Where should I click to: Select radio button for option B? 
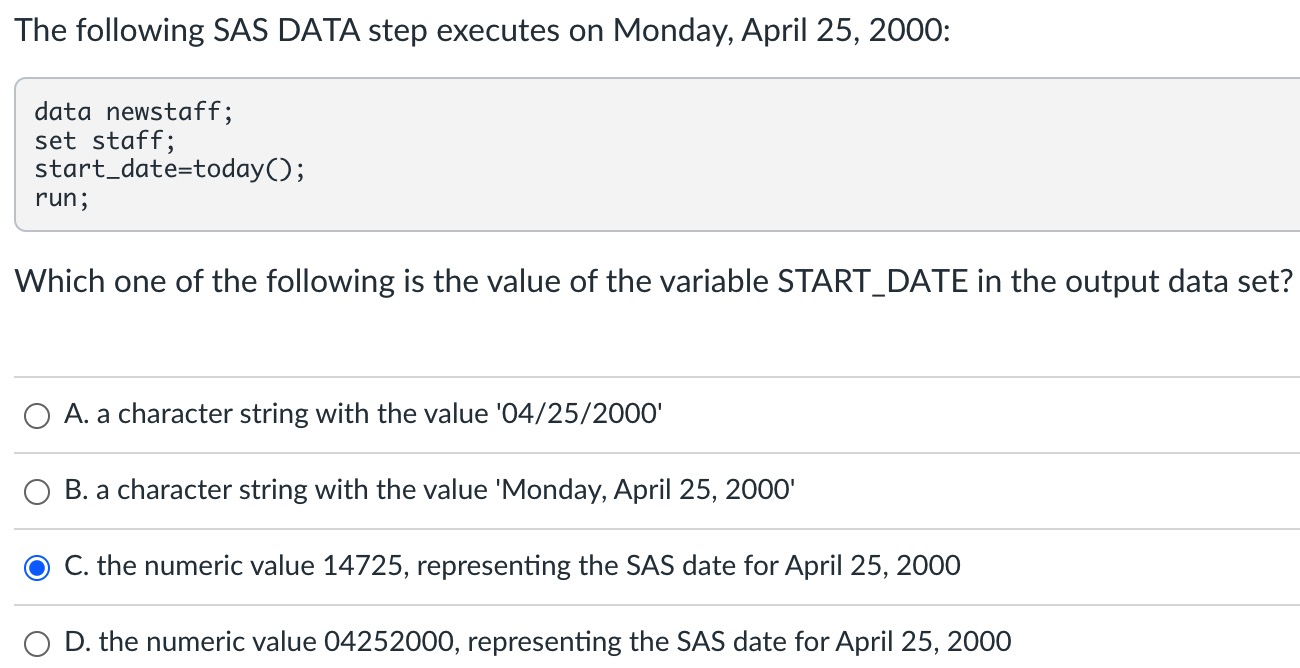(37, 492)
